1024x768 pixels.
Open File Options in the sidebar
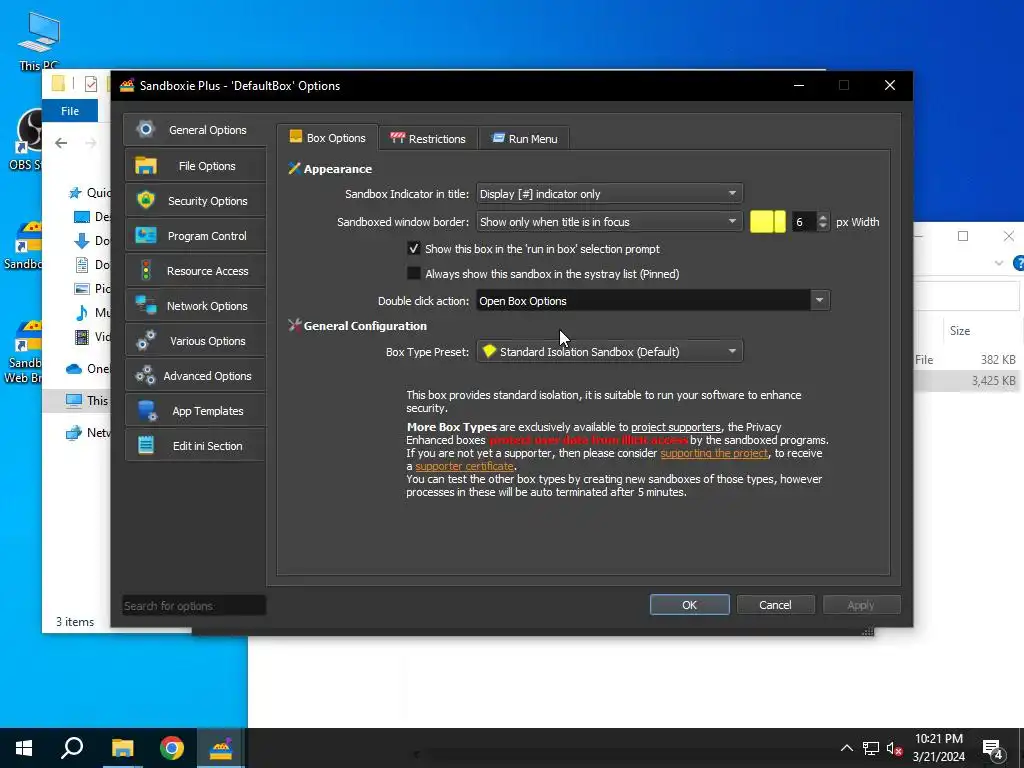[x=195, y=166]
